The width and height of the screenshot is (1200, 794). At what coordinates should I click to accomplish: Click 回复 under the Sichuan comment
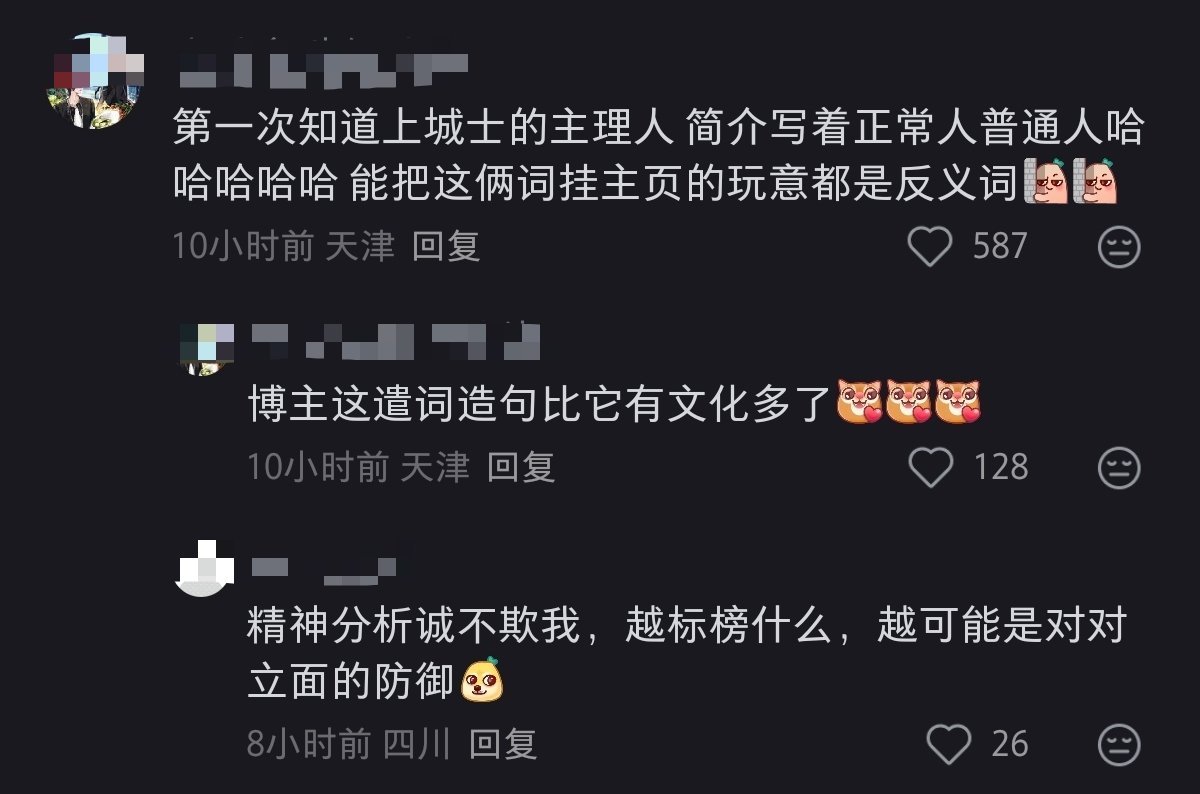503,744
